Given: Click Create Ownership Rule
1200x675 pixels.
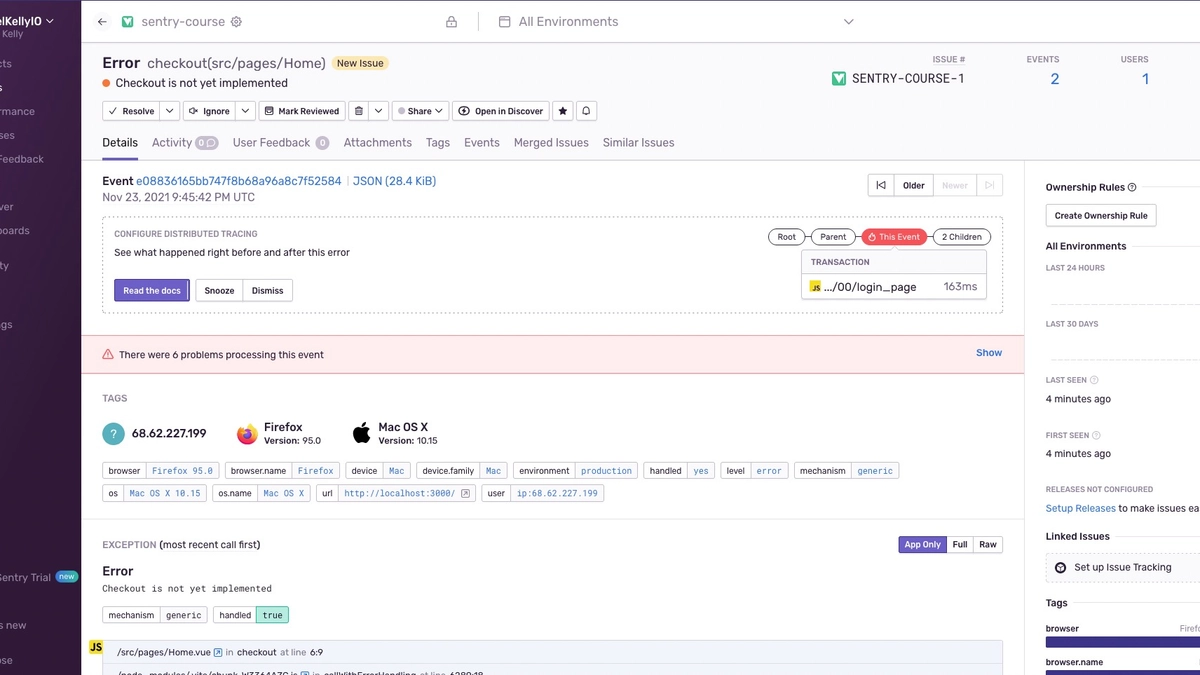Looking at the screenshot, I should pos(1100,215).
